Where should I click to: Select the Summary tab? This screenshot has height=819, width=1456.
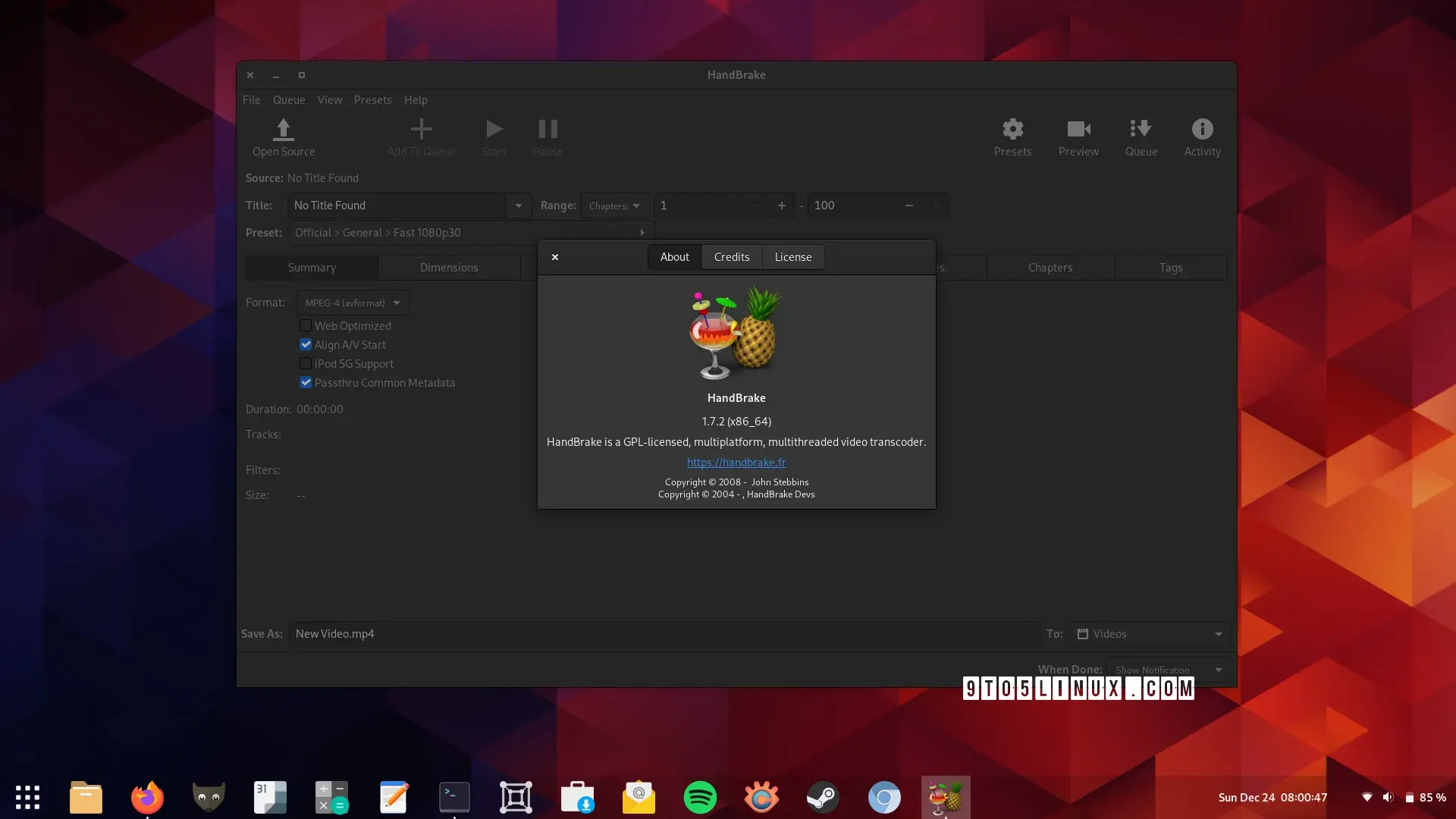click(x=312, y=268)
